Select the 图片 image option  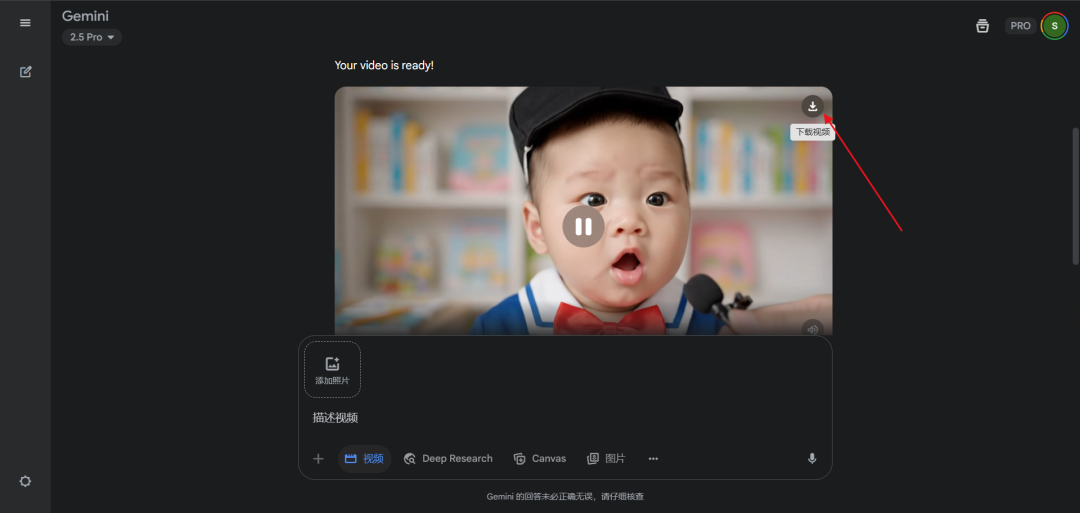point(606,459)
